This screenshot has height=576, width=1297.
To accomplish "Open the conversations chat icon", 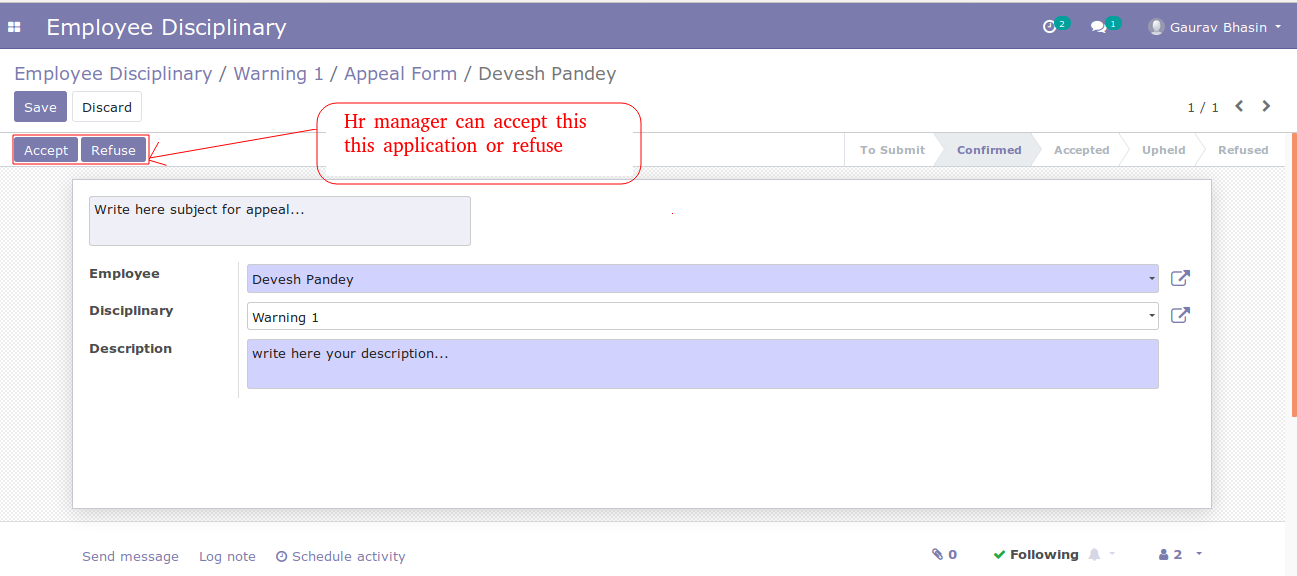I will (1098, 27).
